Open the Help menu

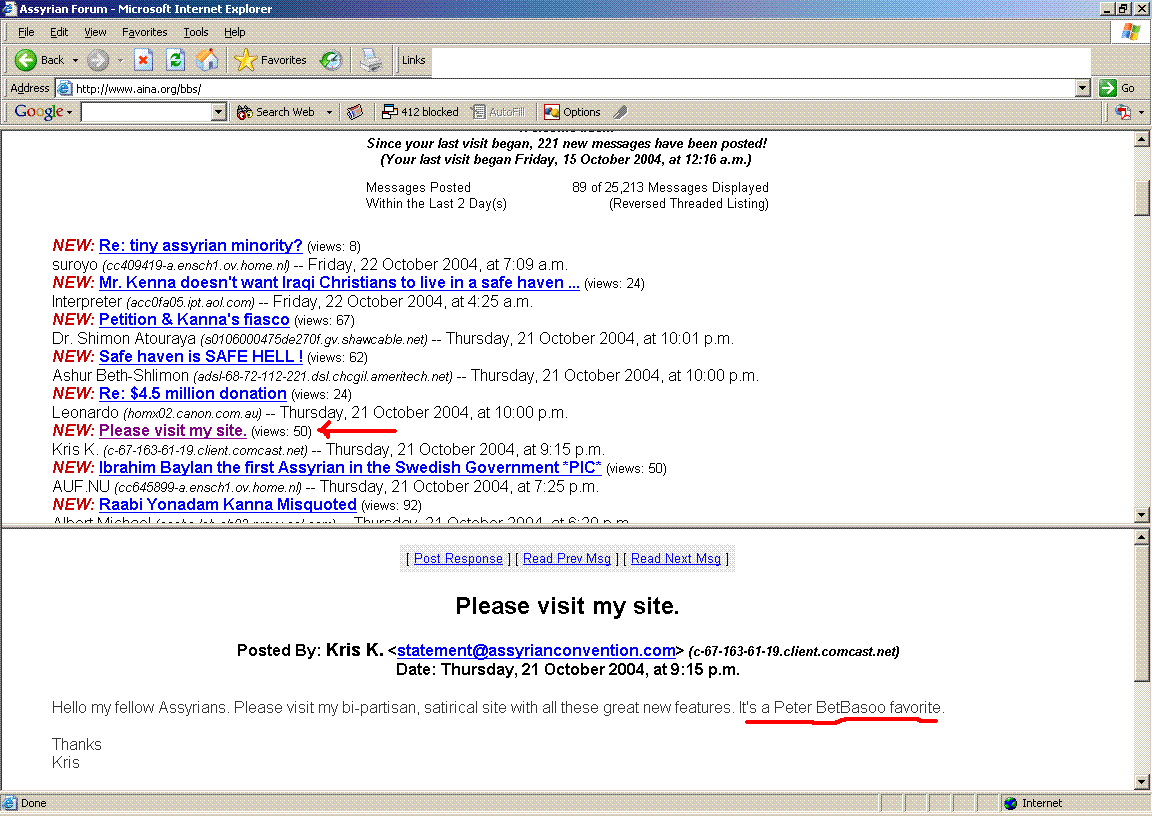tap(234, 32)
